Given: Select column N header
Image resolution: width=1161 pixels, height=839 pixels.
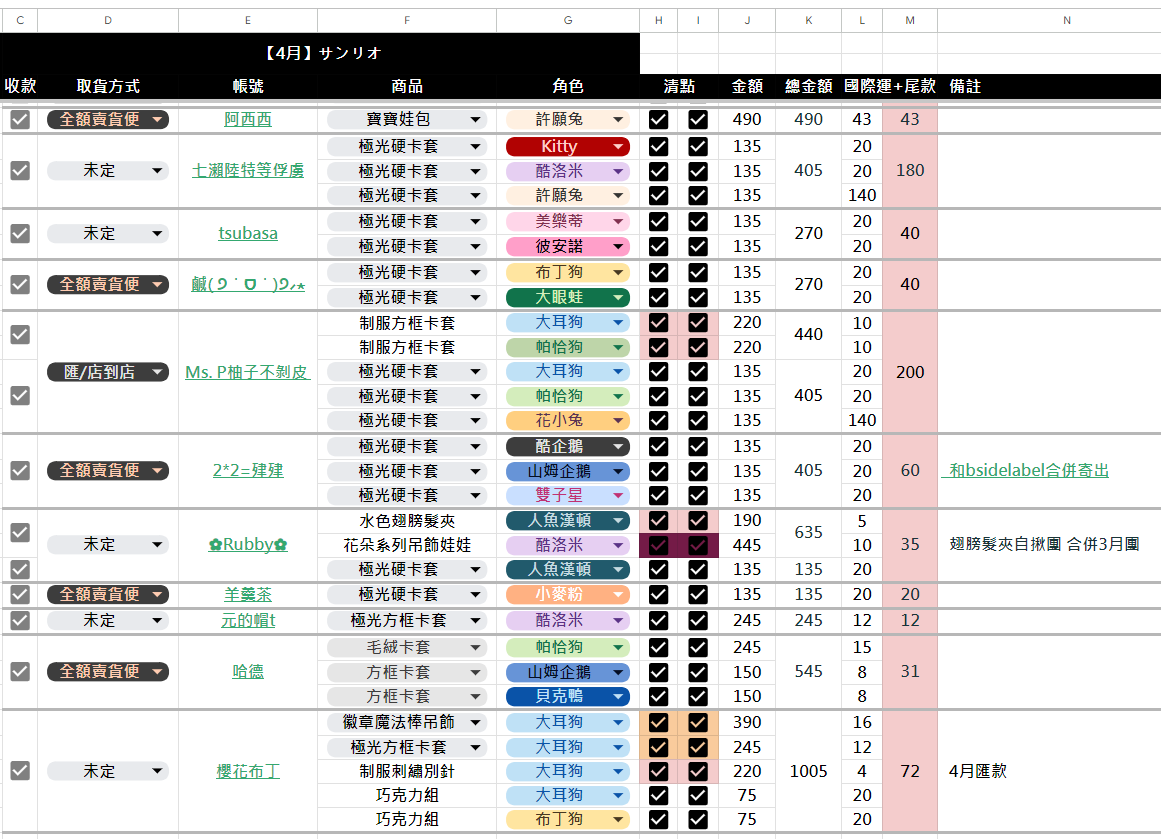Looking at the screenshot, I should (1066, 21).
